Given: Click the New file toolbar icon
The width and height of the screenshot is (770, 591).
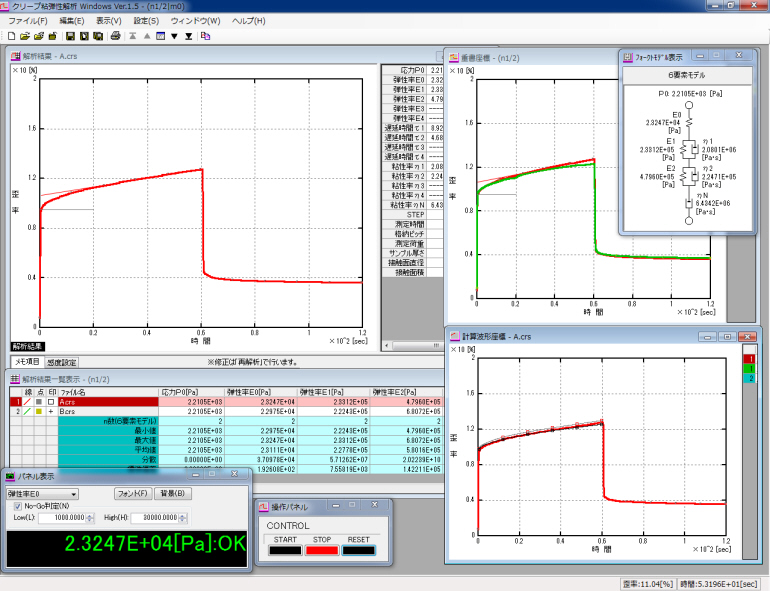Looking at the screenshot, I should (x=10, y=36).
